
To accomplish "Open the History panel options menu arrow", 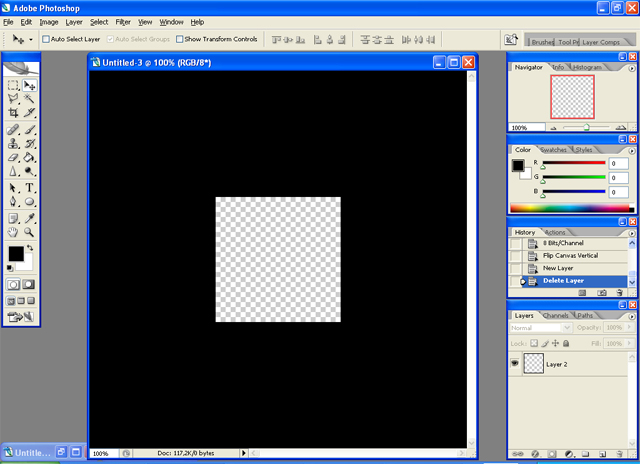I will (632, 233).
